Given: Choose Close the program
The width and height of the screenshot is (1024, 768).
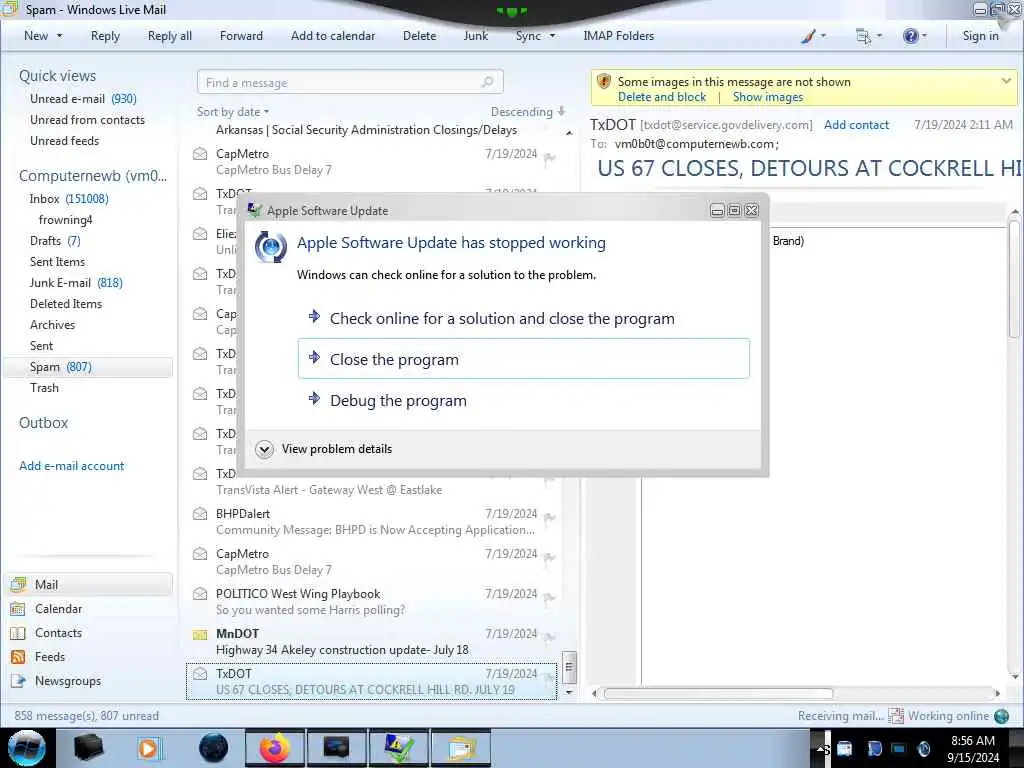Looking at the screenshot, I should [x=524, y=359].
